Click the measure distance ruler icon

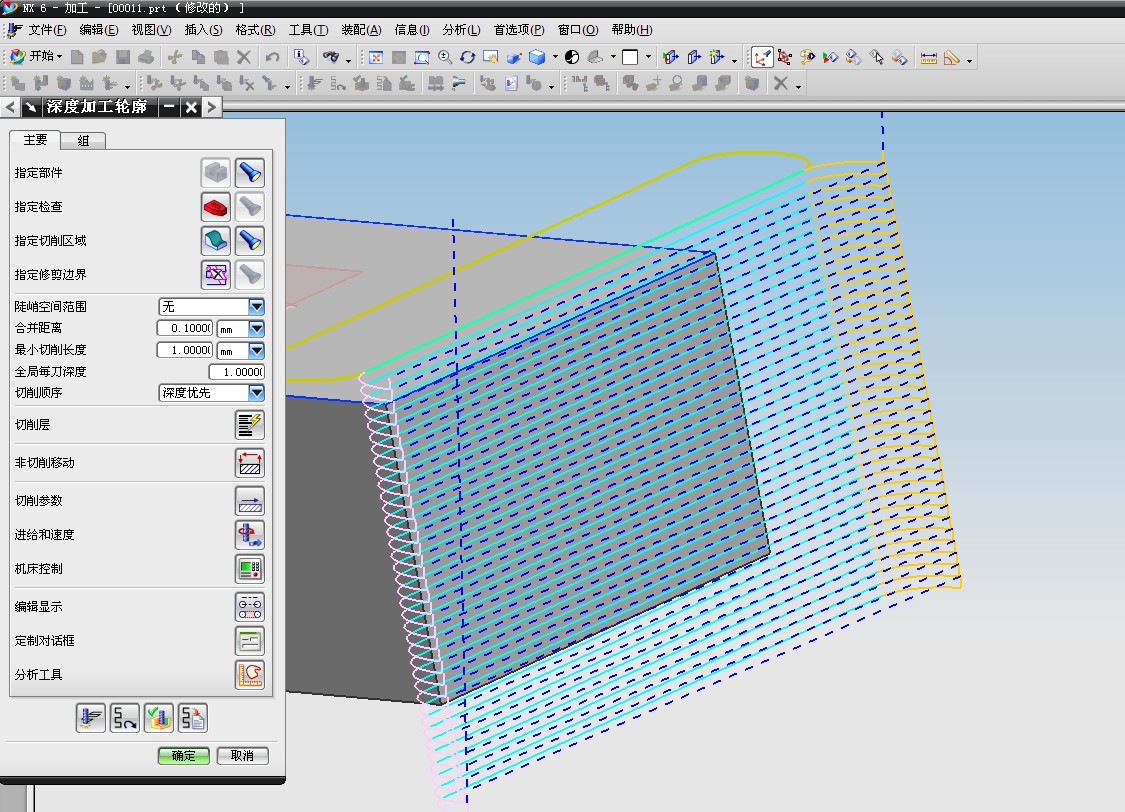point(928,57)
